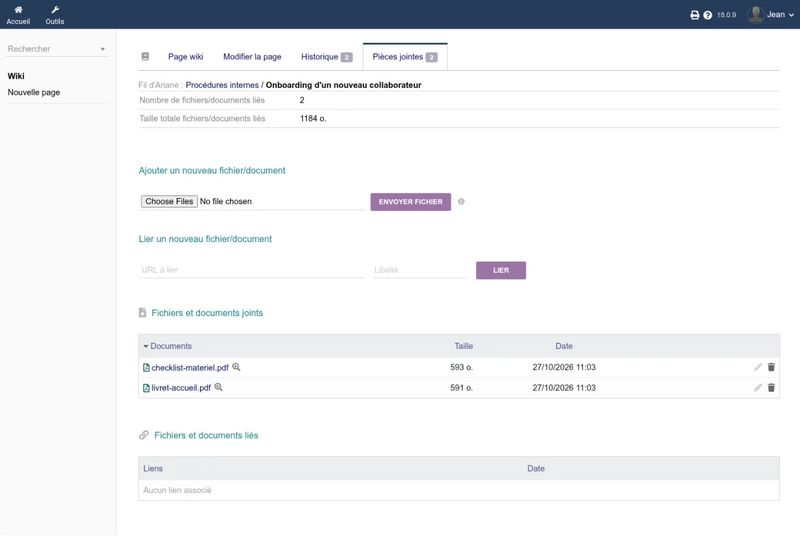Open Modifier la page tab
Viewport: 800px width, 537px height.
pyautogui.click(x=252, y=57)
